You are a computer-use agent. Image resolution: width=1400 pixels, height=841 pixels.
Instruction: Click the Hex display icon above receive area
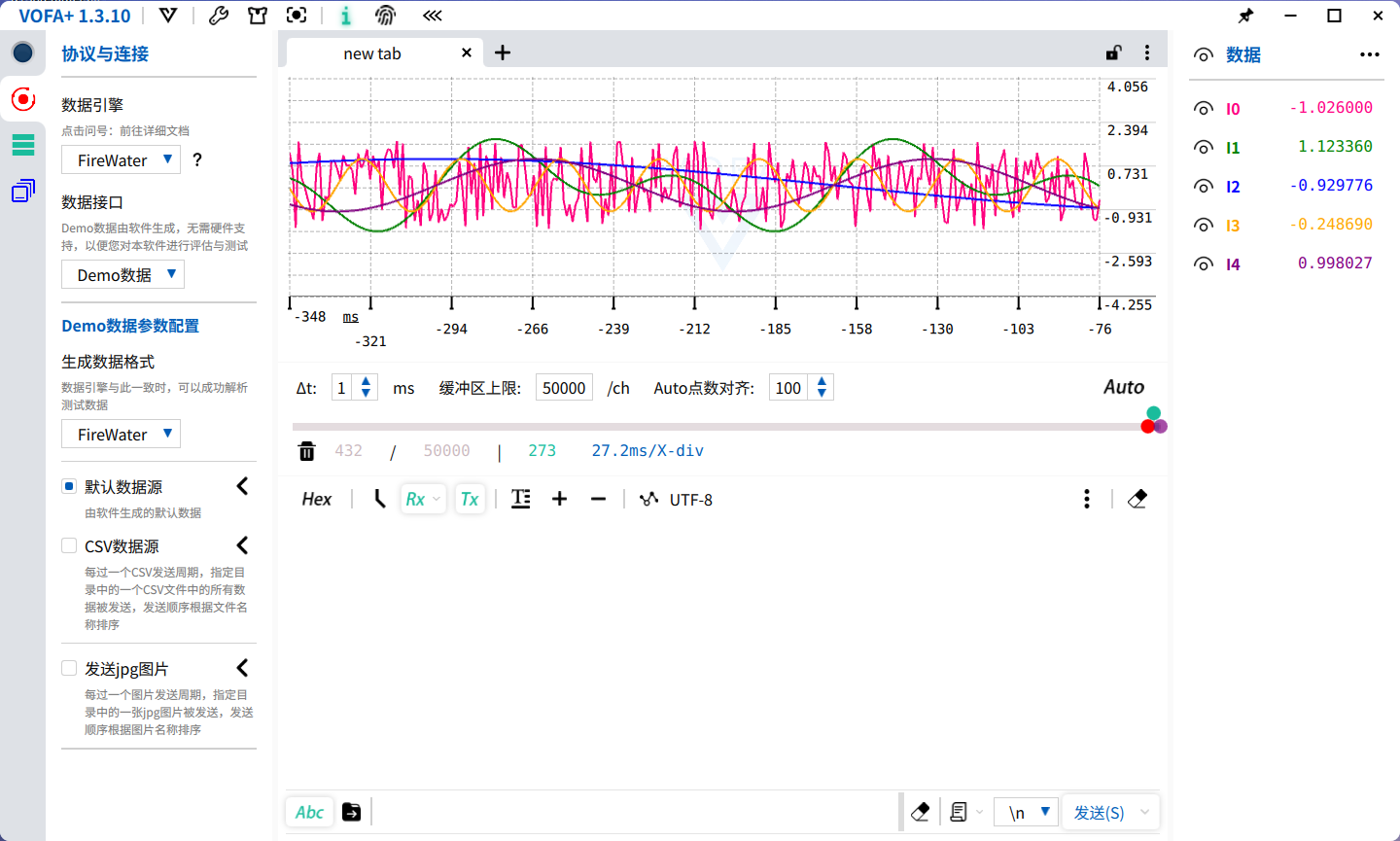click(x=316, y=499)
